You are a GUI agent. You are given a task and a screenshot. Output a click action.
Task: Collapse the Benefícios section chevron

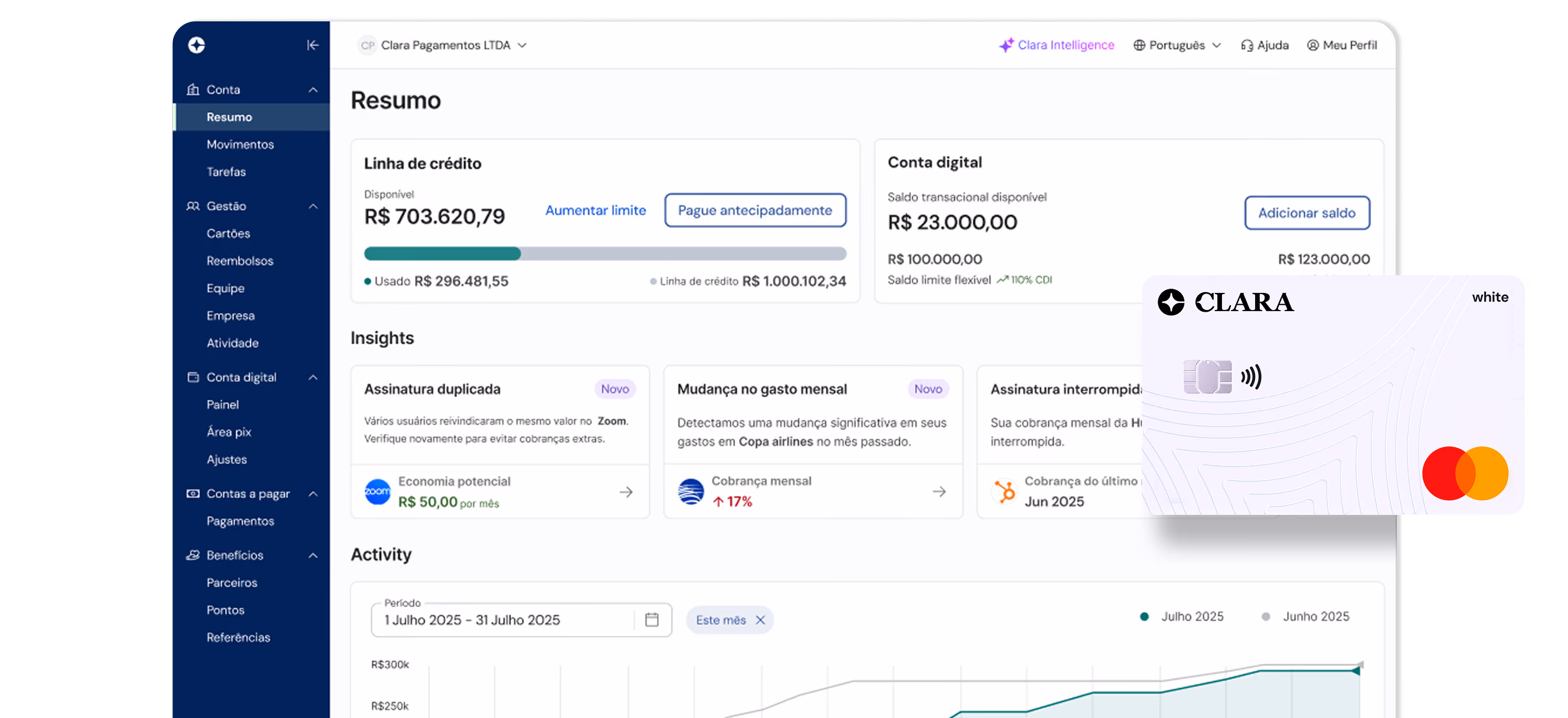(x=313, y=555)
